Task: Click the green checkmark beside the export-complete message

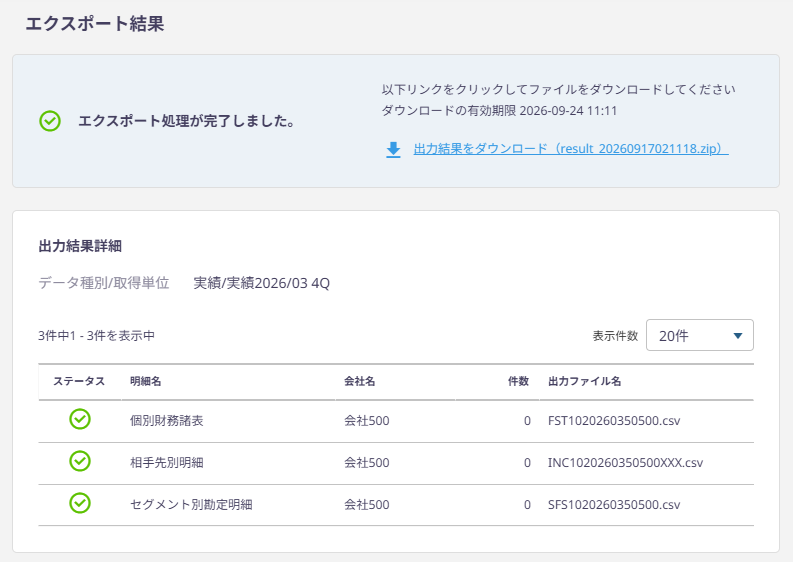Action: (50, 121)
